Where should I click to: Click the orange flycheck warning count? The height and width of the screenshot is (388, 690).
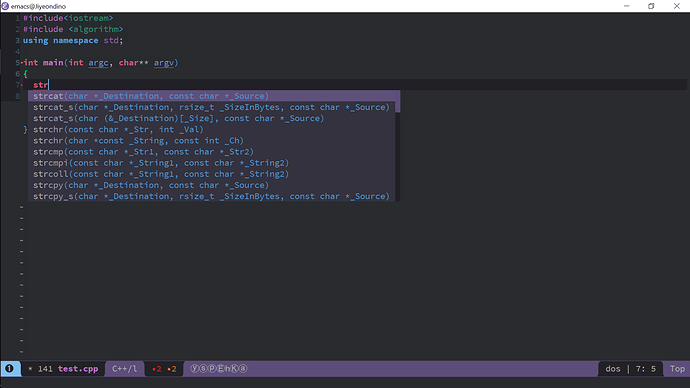(x=172, y=369)
